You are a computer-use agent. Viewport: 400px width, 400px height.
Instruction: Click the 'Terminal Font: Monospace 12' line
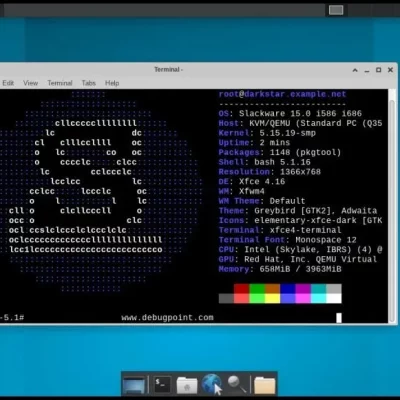[288, 240]
